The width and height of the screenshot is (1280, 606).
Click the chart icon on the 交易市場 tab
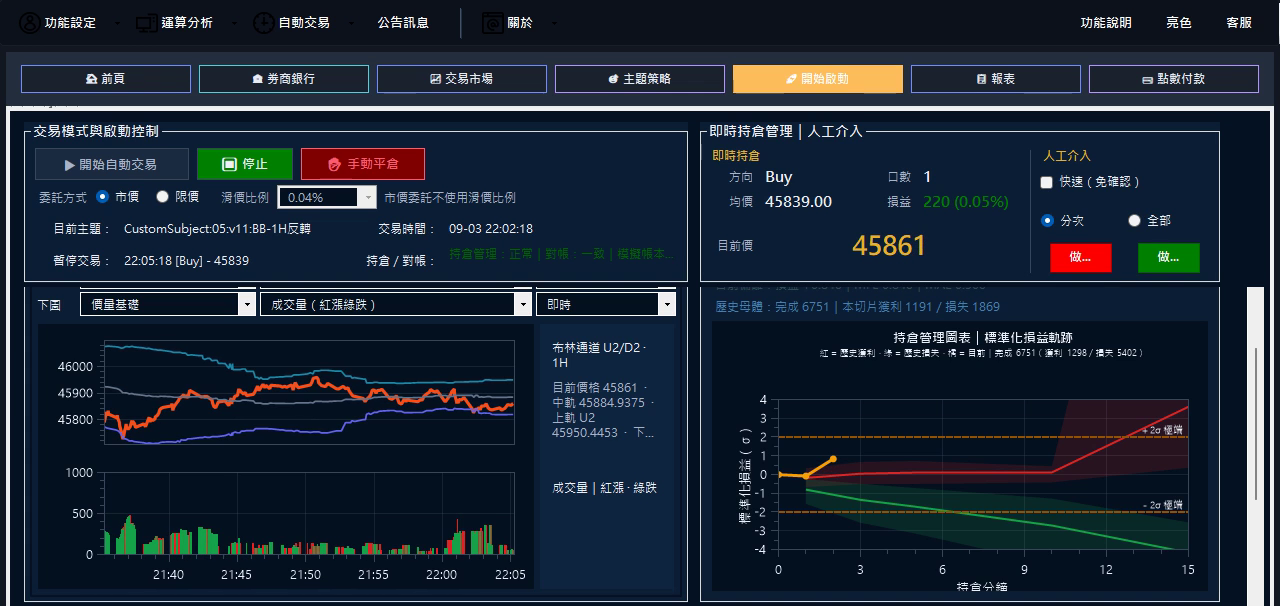click(x=435, y=79)
